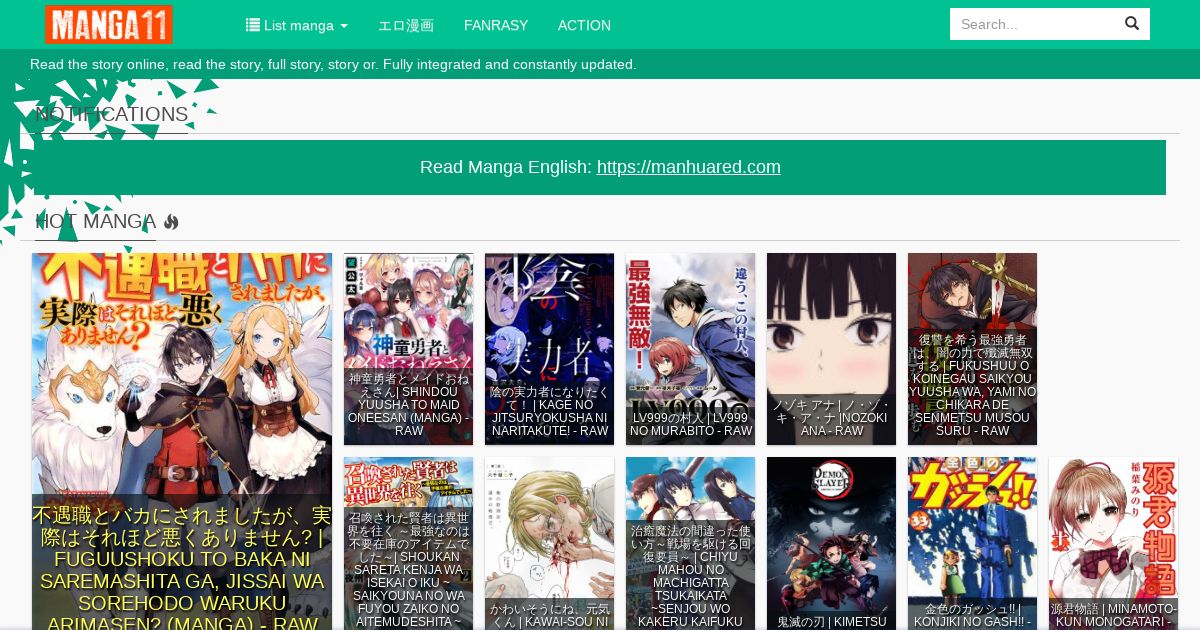Open Shoukan Sareta Kenja wa Isekai manga
Image resolution: width=1200 pixels, height=630 pixels.
[x=408, y=543]
